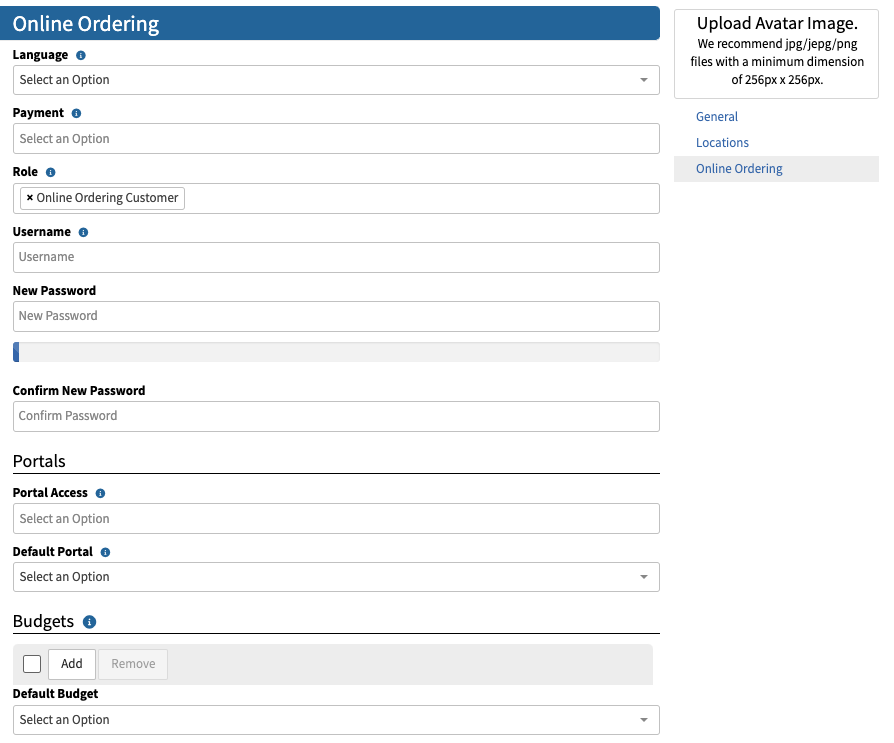Click the info icon next to Language
Viewport: 894px width, 743px height.
point(81,55)
